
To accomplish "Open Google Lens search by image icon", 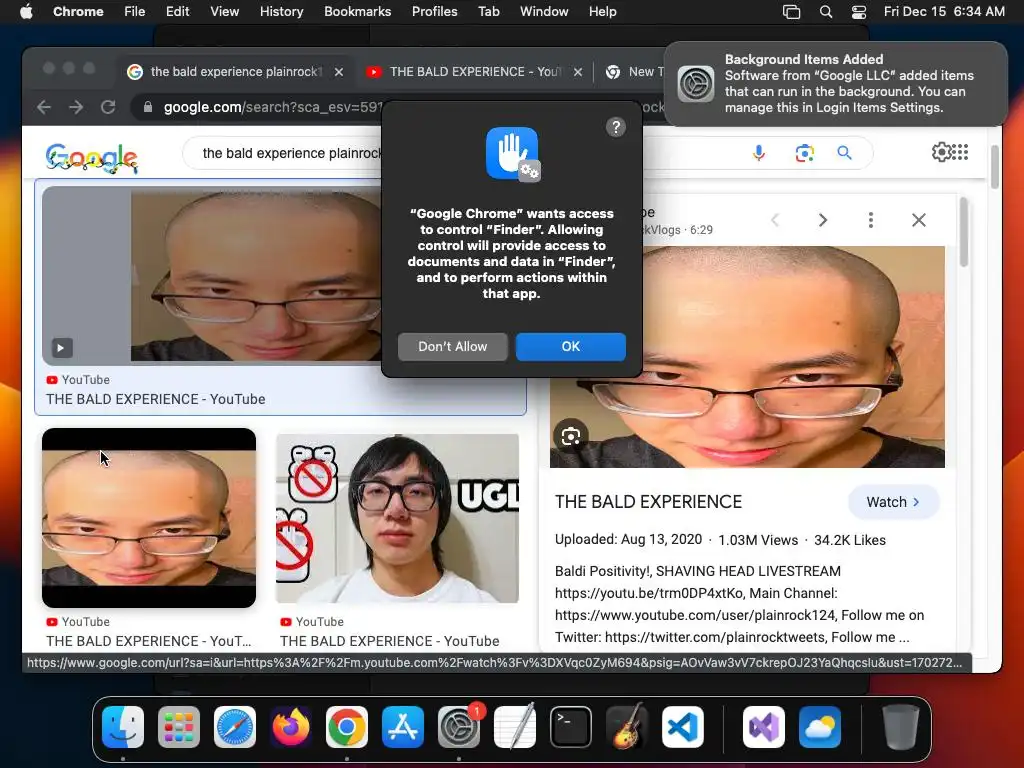I will 805,153.
